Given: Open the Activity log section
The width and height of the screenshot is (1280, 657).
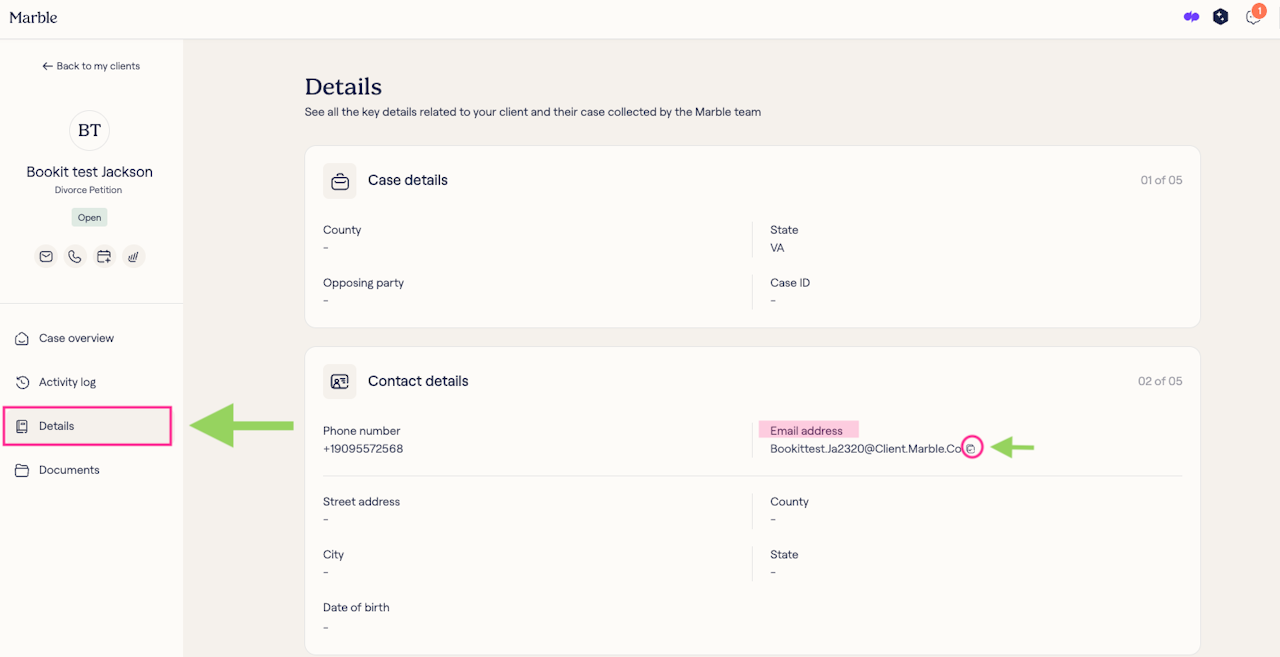Looking at the screenshot, I should [67, 382].
